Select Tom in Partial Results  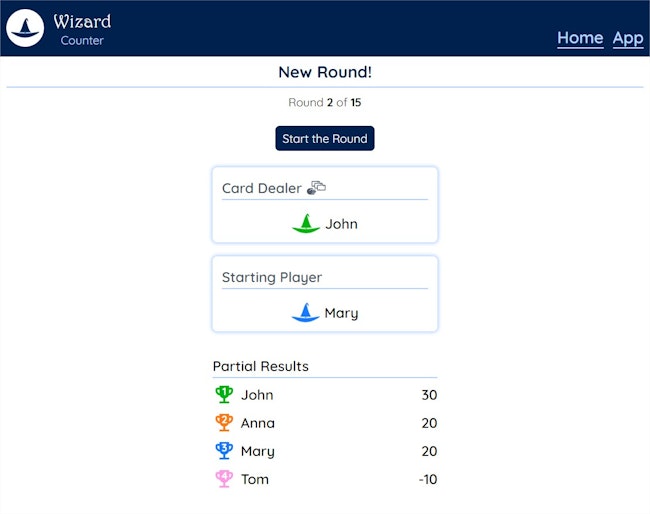255,479
